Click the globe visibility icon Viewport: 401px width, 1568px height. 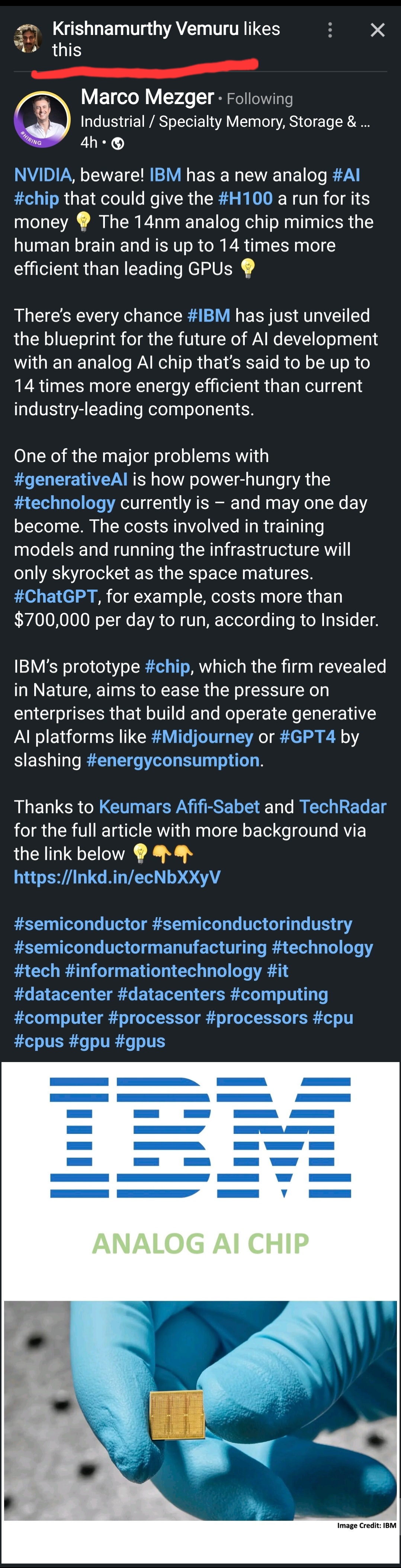click(118, 143)
